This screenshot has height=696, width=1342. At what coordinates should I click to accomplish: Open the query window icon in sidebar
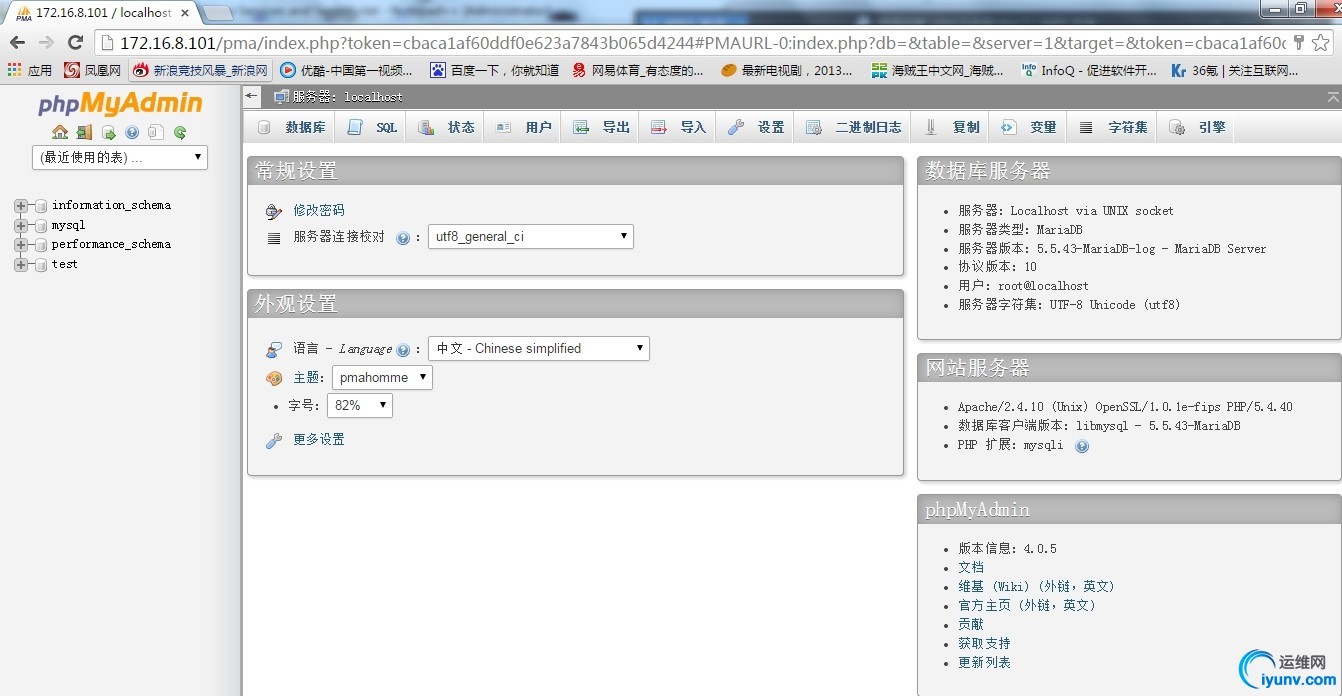click(x=108, y=132)
